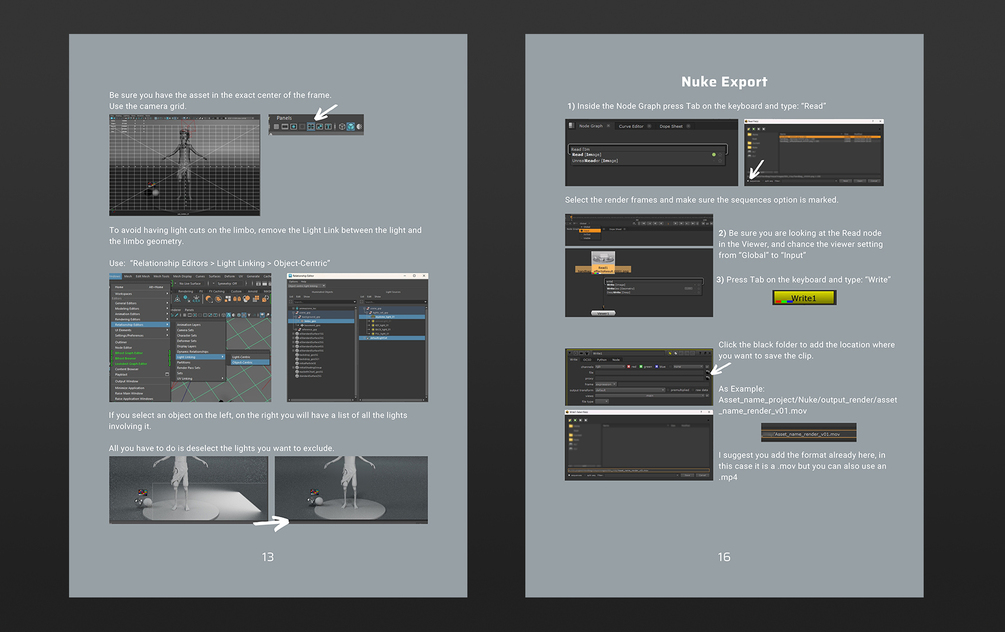The height and width of the screenshot is (632, 1005).
Task: Click the Nuke node search input field
Action: pyautogui.click(x=648, y=149)
